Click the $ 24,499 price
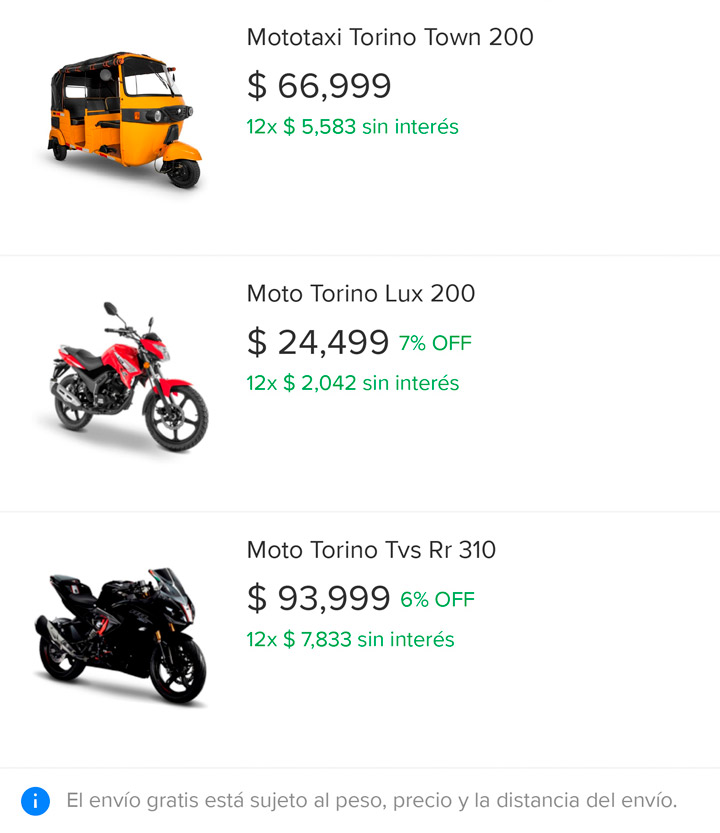Viewport: 720px width, 833px height. click(318, 341)
